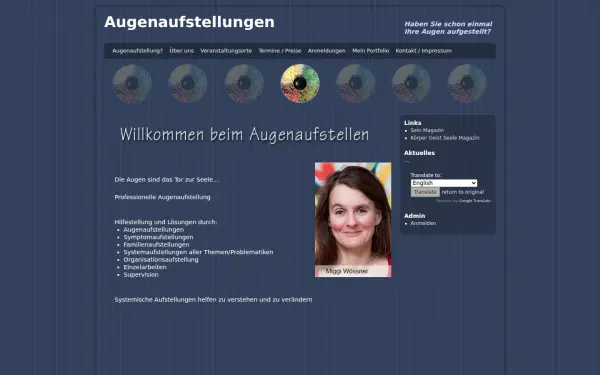Open the Sein Magazin link

point(427,130)
